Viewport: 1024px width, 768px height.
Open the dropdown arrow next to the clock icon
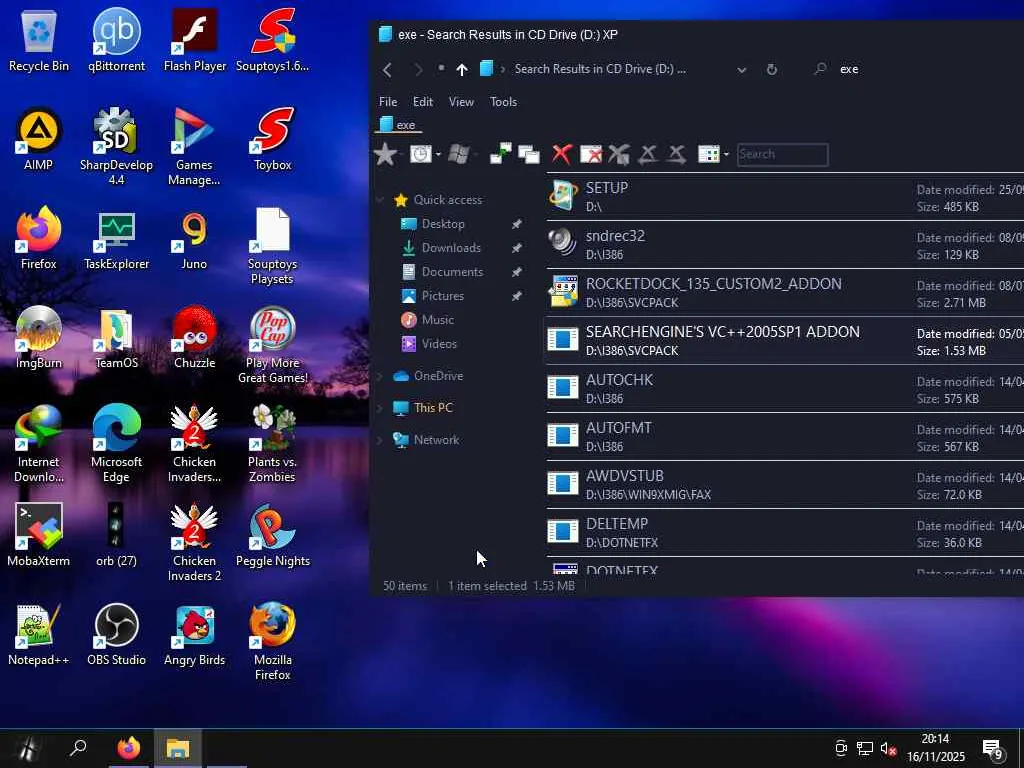[x=438, y=155]
